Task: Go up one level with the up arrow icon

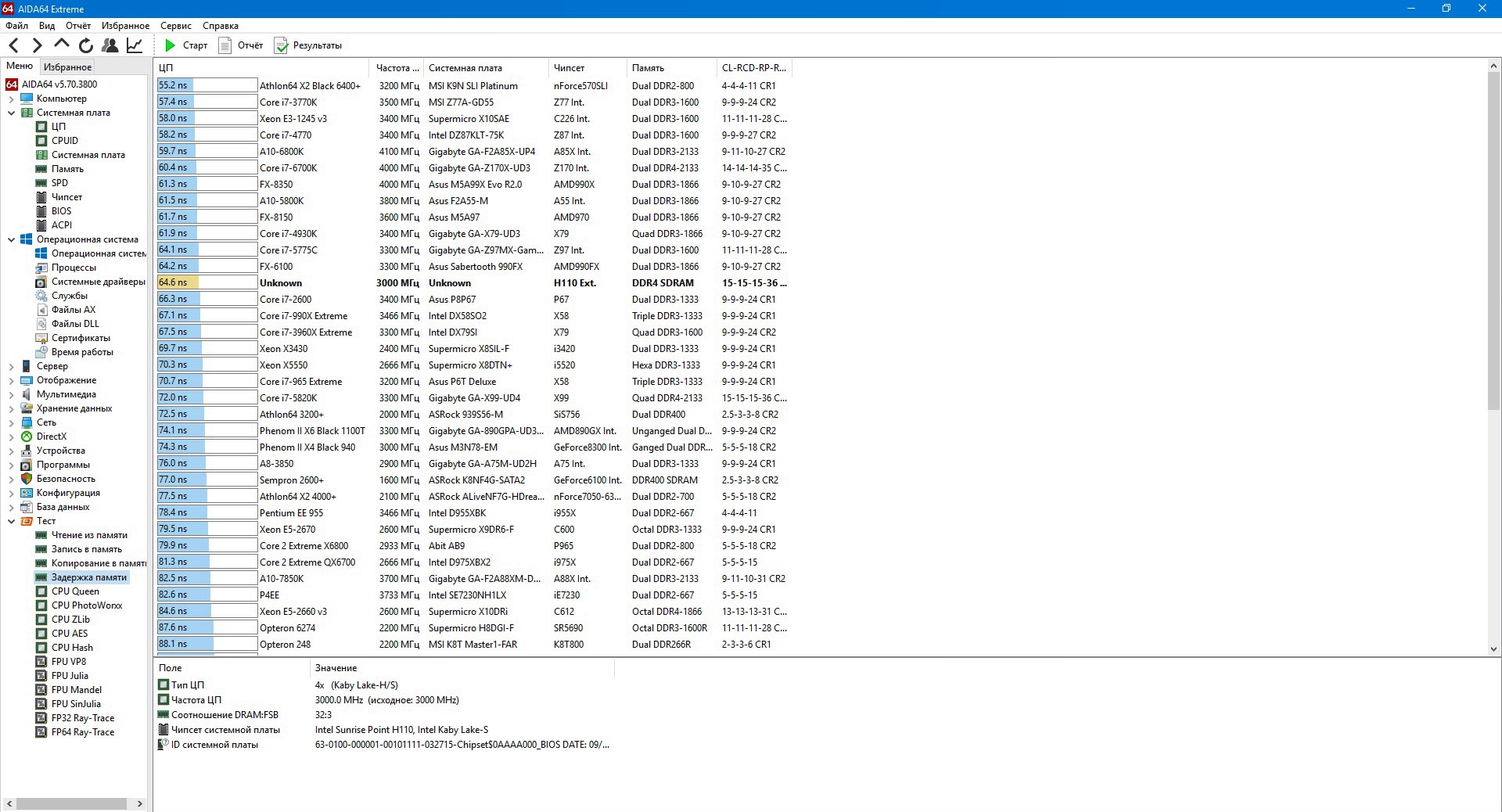Action: (x=62, y=45)
